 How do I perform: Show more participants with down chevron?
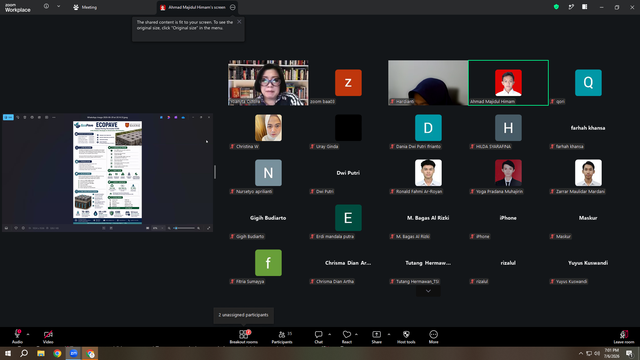tap(428, 291)
